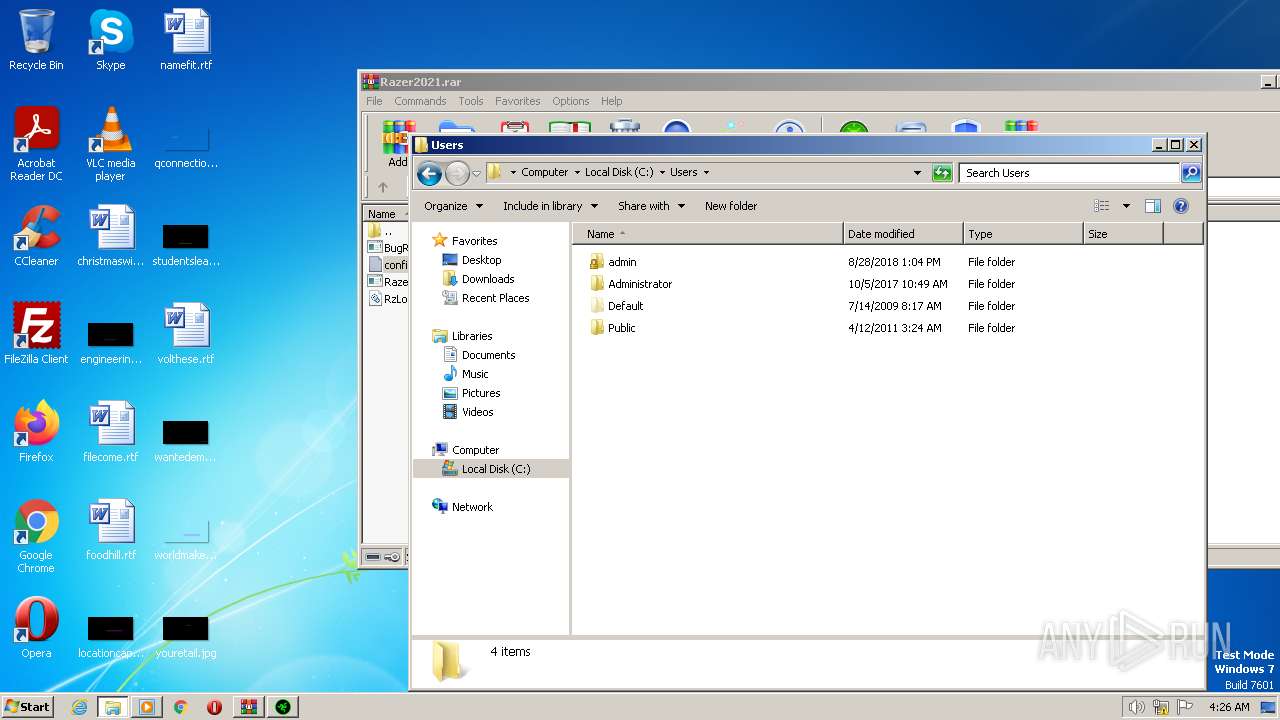Expand arrow after Users breadcrumb
The width and height of the screenshot is (1280, 720).
pos(706,172)
